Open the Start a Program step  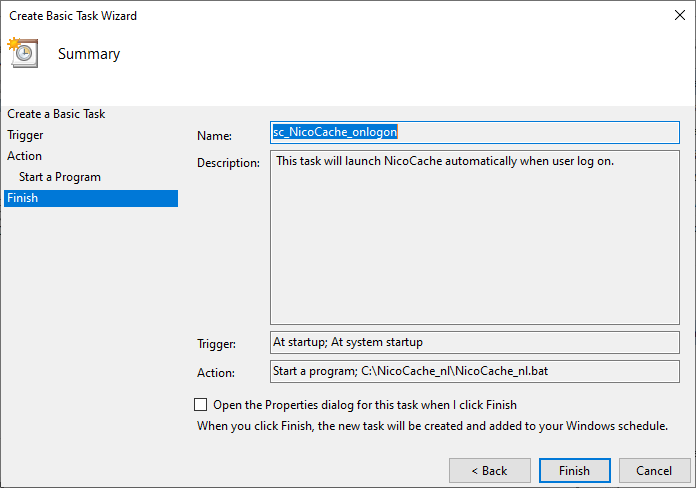tap(60, 177)
